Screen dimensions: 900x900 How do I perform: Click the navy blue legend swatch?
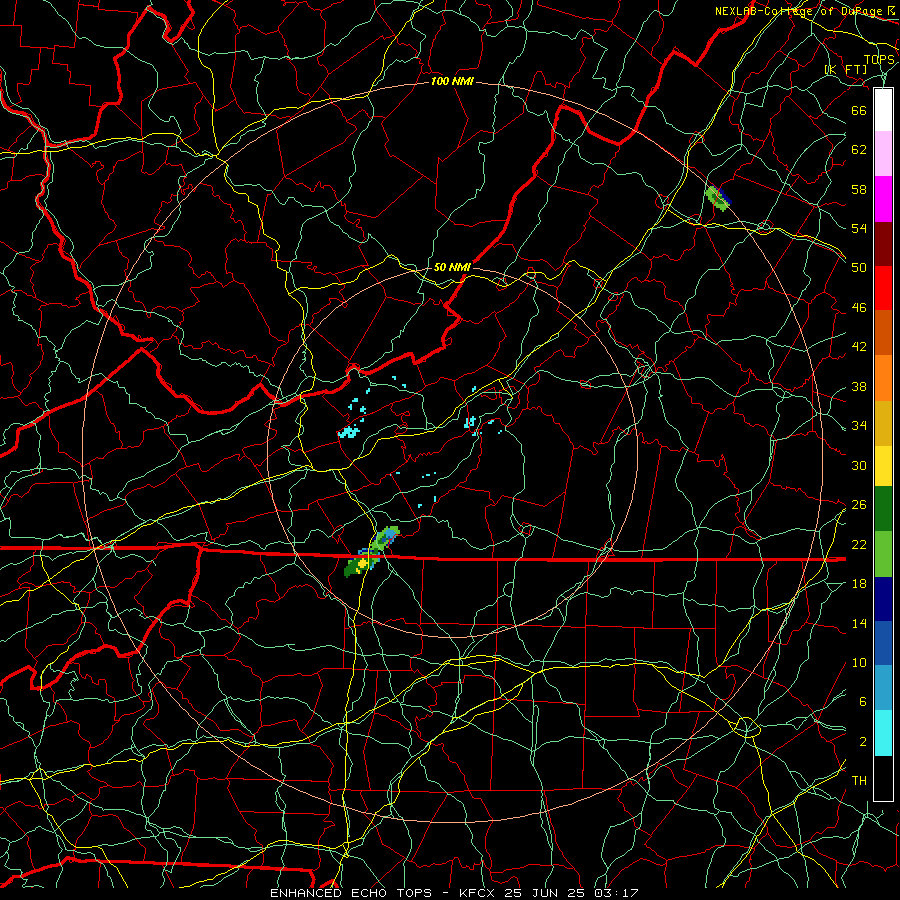(883, 599)
